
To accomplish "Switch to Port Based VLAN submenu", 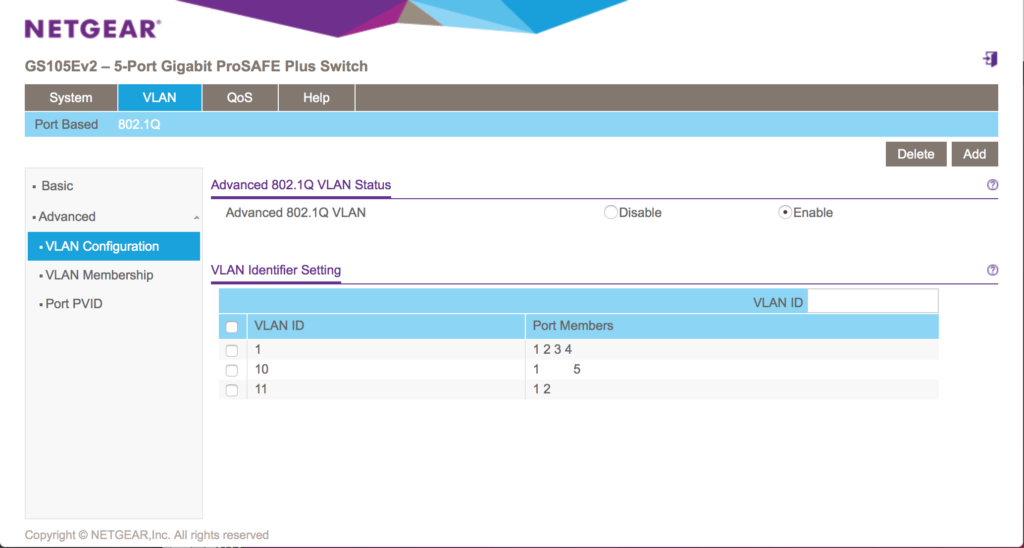I will click(x=66, y=124).
